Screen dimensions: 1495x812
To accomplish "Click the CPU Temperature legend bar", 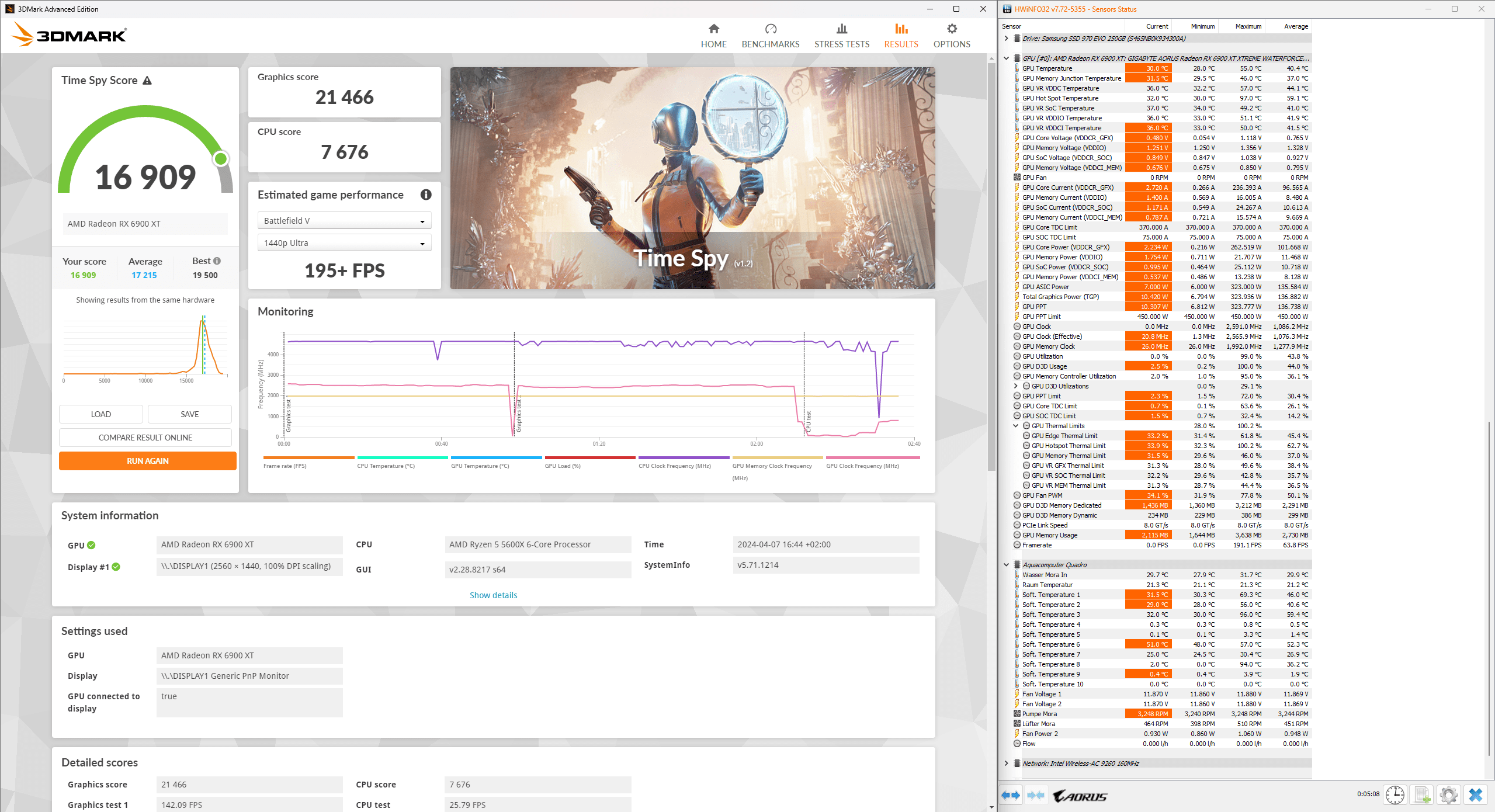I will [403, 457].
